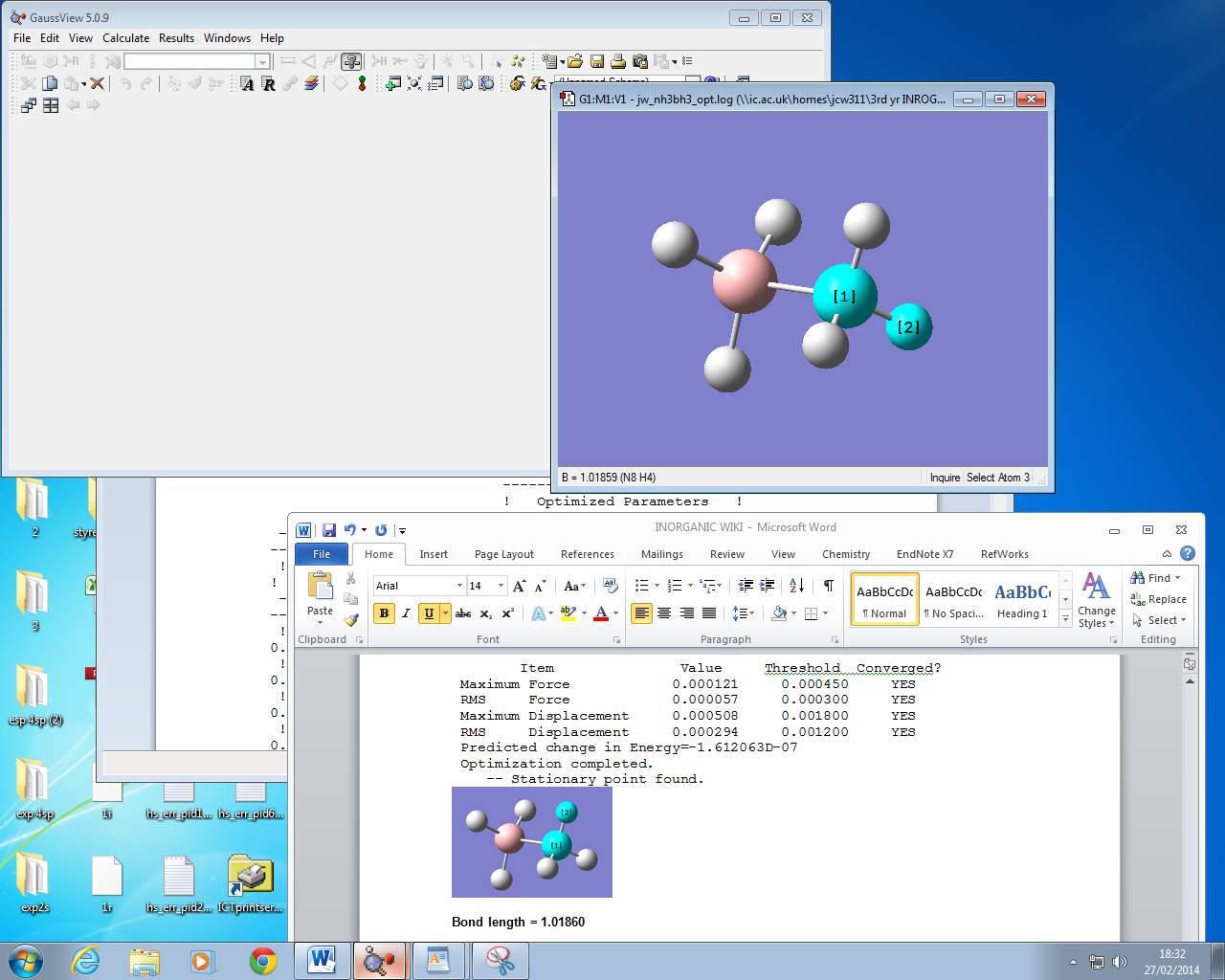Open the File tab in Word
1225x980 pixels.
point(322,554)
